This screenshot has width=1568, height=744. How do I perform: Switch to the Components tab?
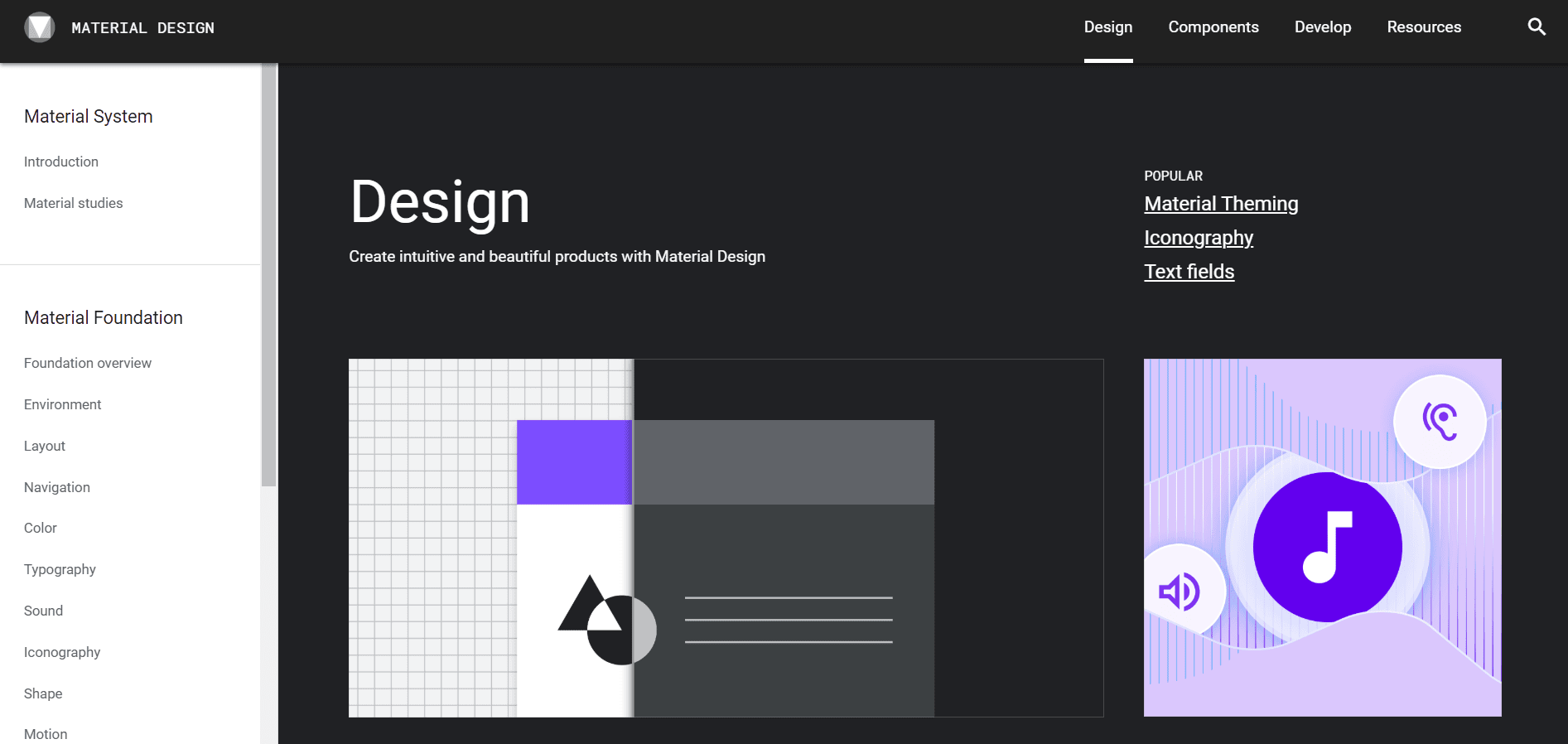[1213, 27]
